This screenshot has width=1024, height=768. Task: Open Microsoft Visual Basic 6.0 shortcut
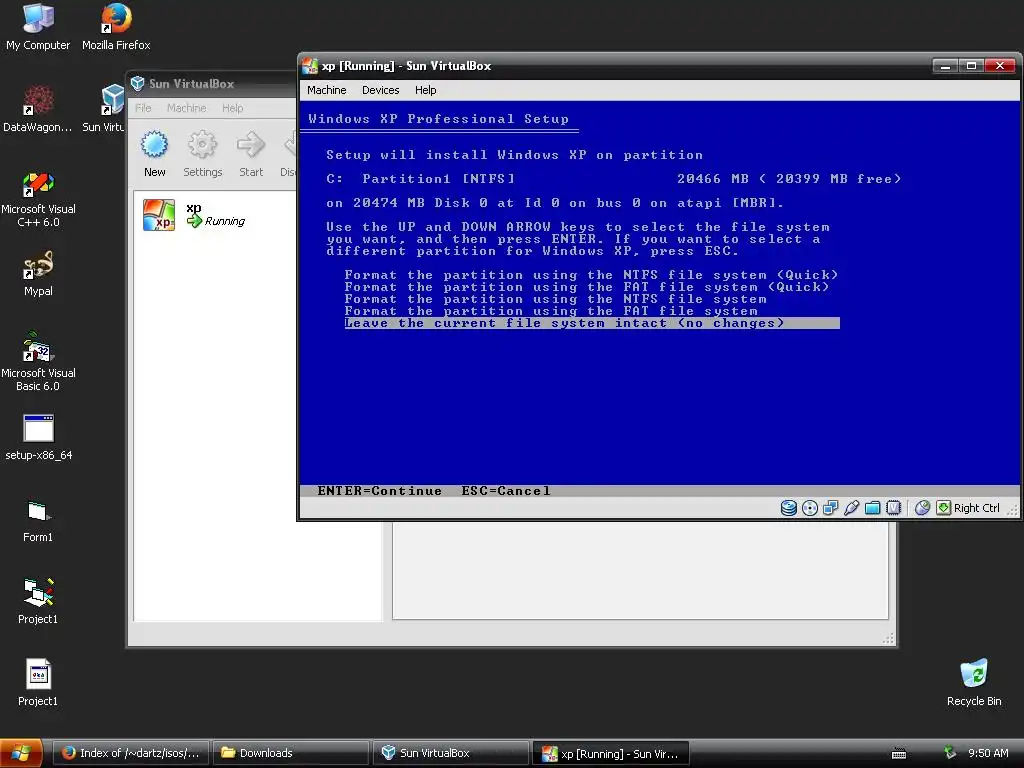[38, 362]
